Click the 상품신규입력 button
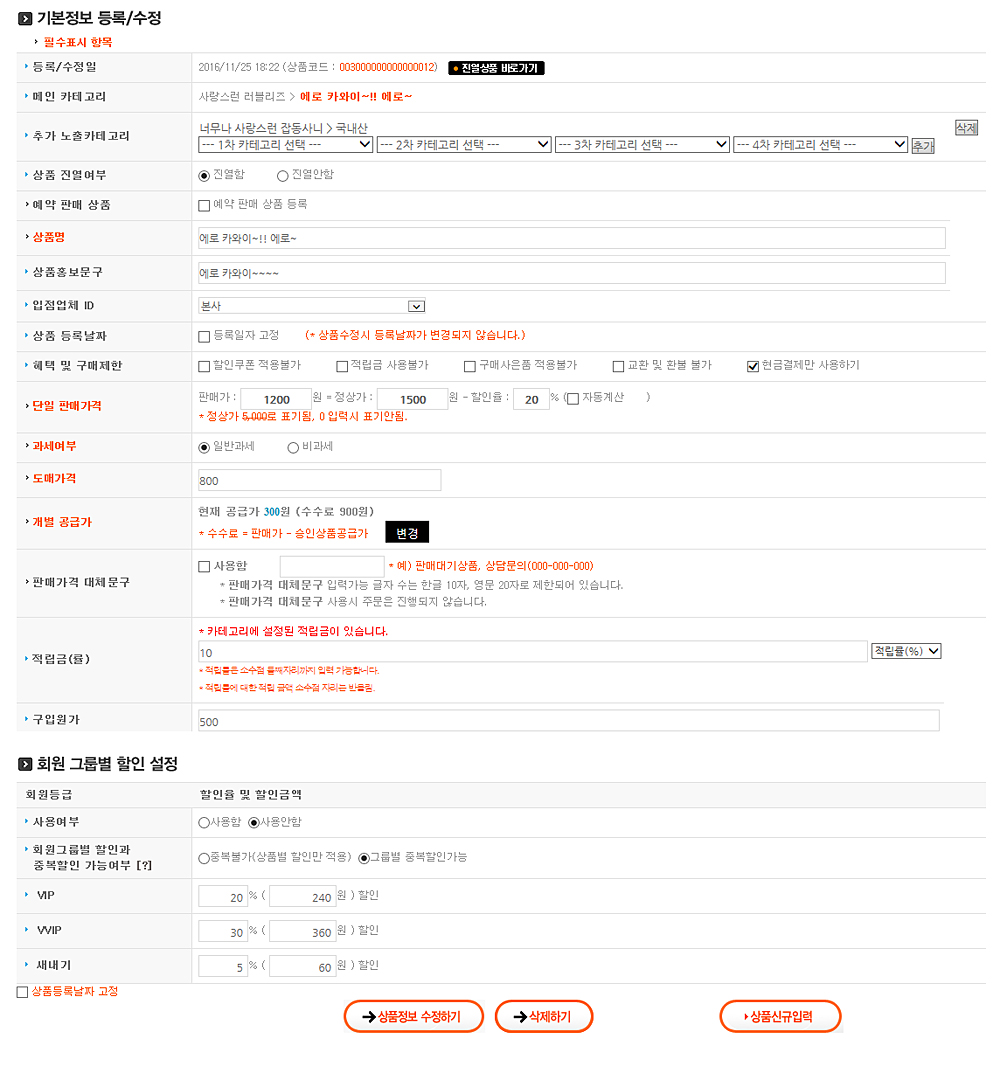Image resolution: width=1000 pixels, height=1087 pixels. (780, 1017)
